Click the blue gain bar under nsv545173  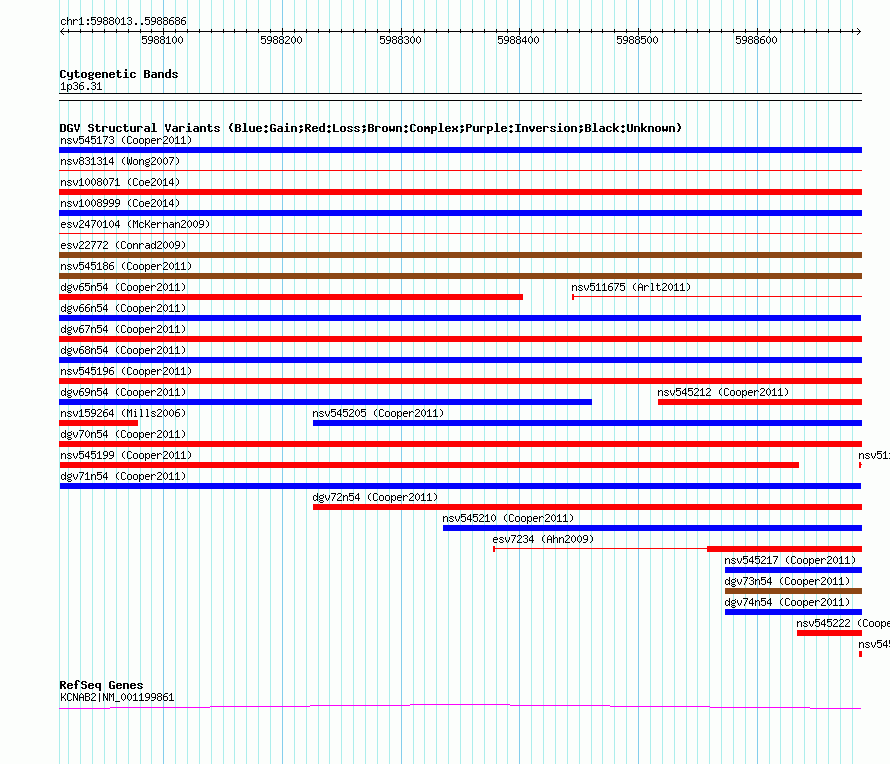[x=460, y=150]
